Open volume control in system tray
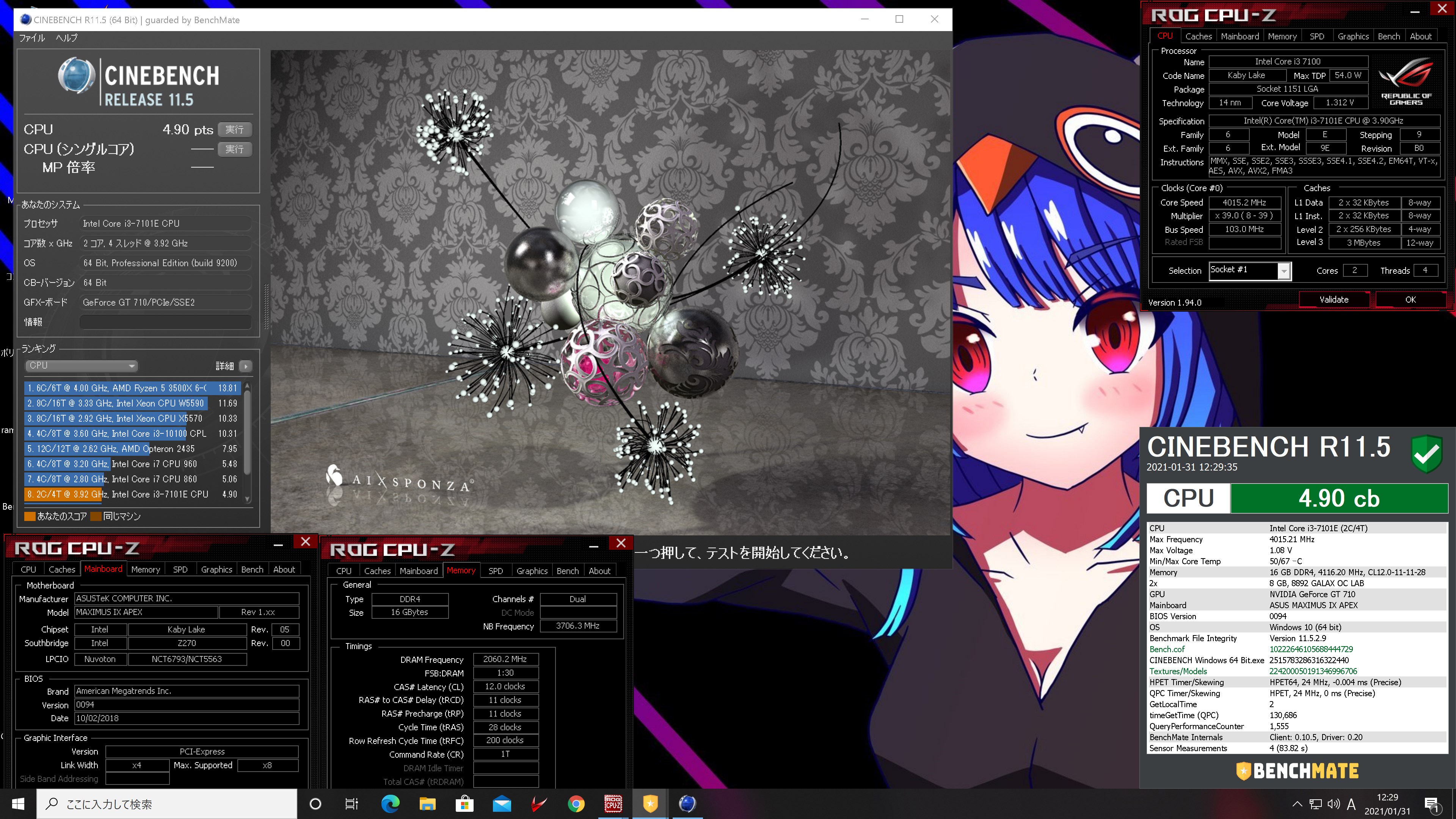 1334,804
